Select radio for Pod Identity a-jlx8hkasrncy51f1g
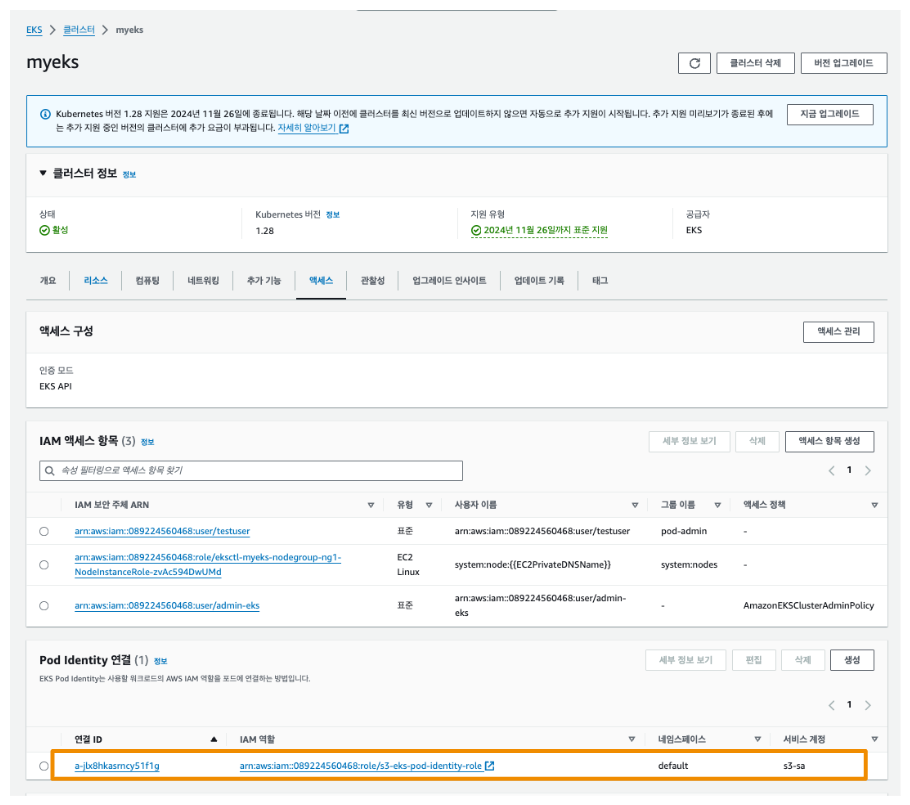Screen dimensions: 910x805 44,766
